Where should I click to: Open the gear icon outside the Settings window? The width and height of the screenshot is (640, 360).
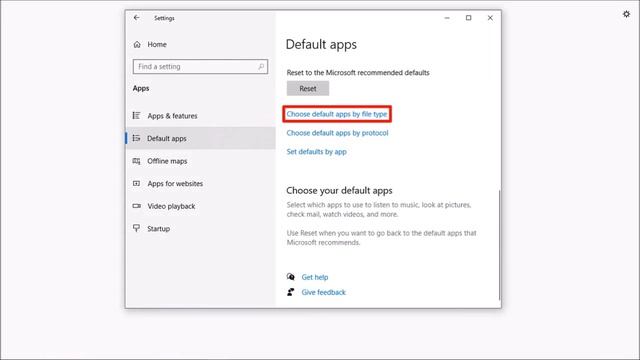(627, 14)
